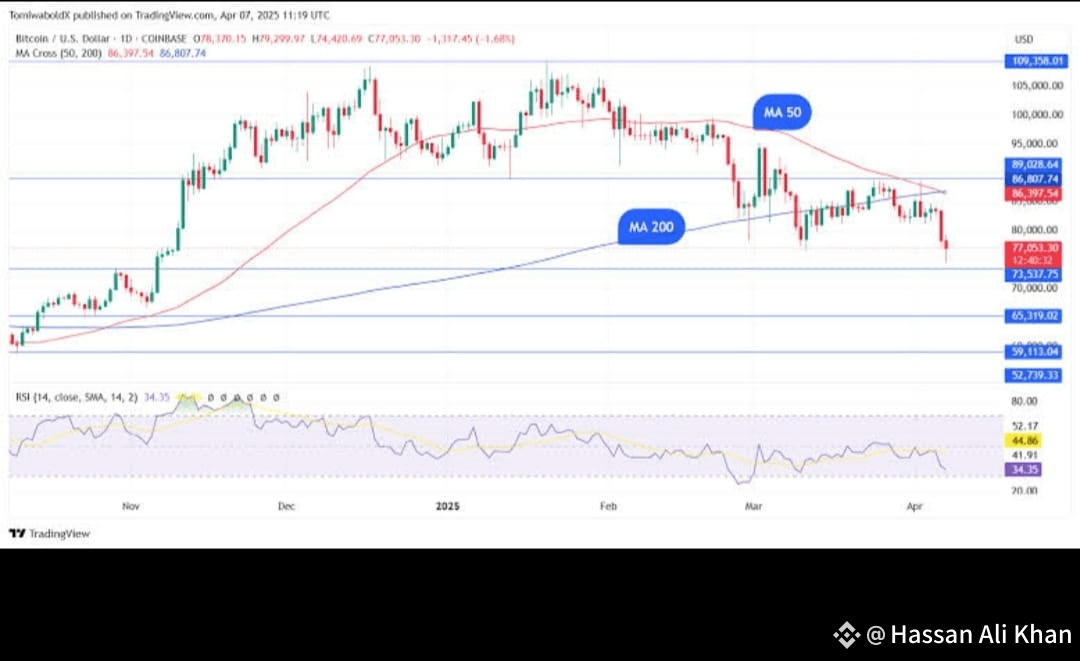Open the RSI (14, close, SMA, 14, 2) legend

coord(76,397)
